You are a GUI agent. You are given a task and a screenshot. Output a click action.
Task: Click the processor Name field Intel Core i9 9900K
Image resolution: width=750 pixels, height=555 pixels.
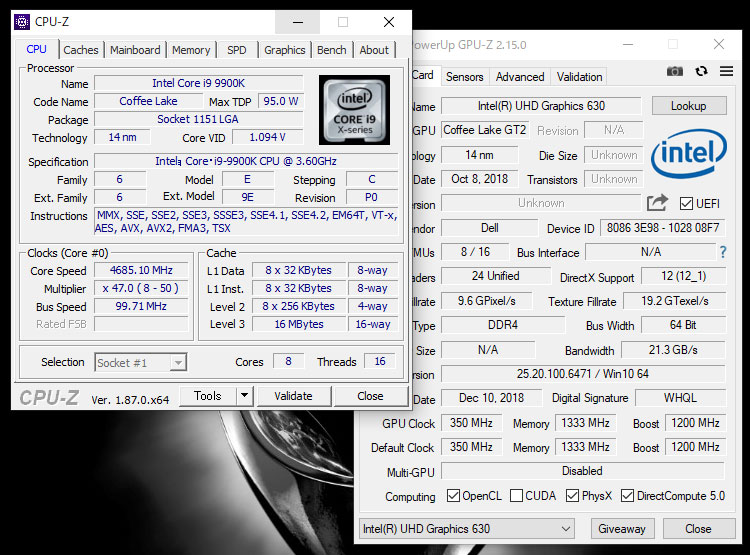[x=199, y=83]
